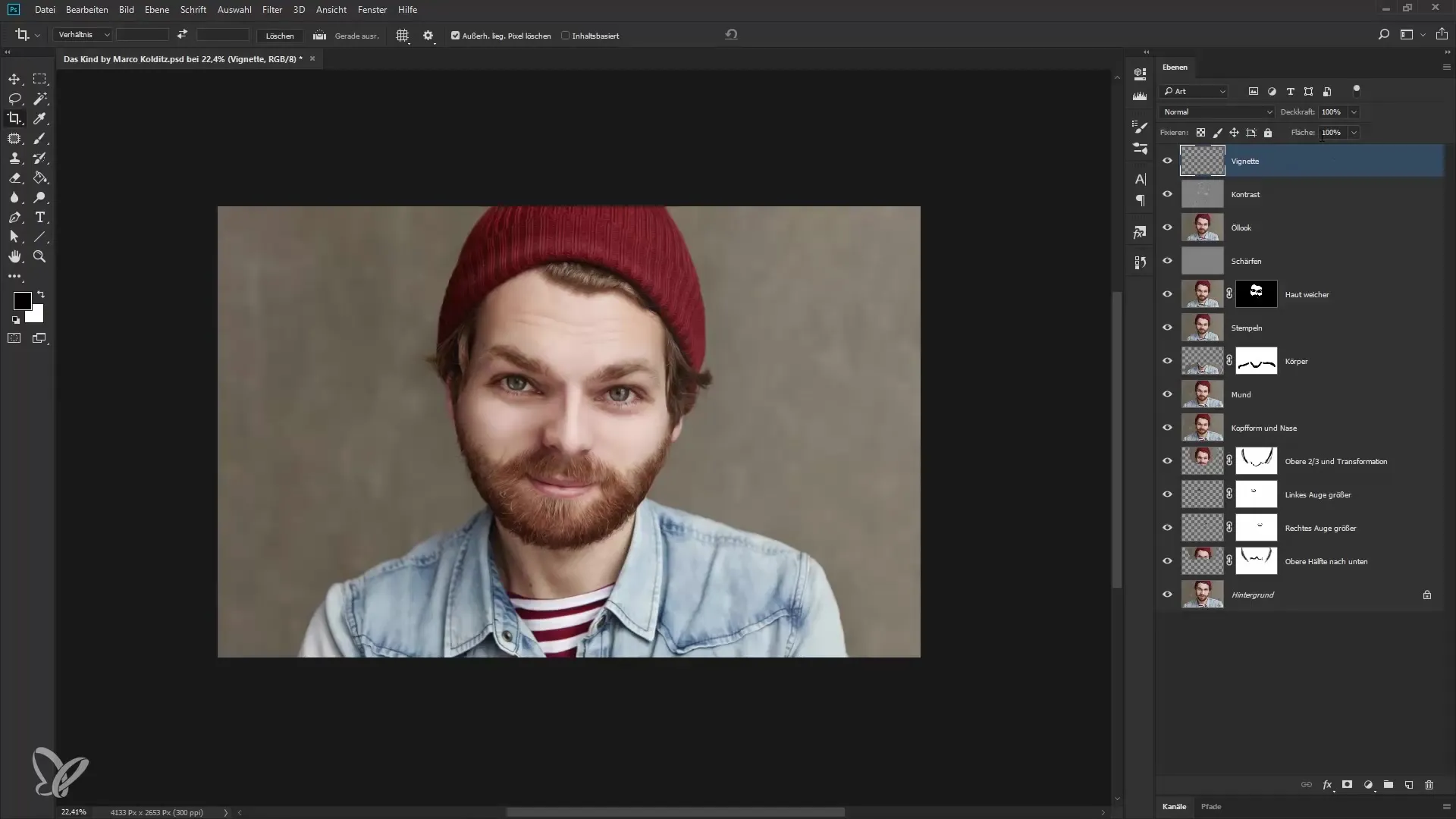Select the Move tool
The height and width of the screenshot is (819, 1456).
click(14, 79)
